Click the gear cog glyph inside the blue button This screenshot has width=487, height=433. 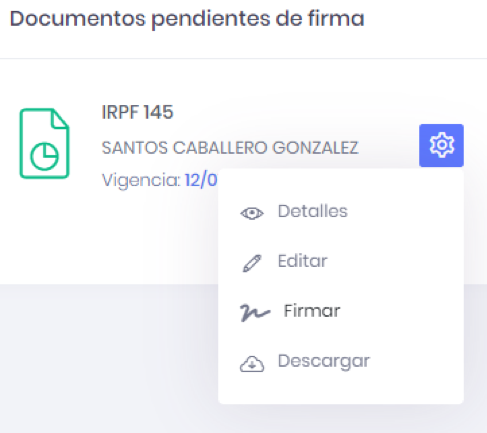point(442,145)
